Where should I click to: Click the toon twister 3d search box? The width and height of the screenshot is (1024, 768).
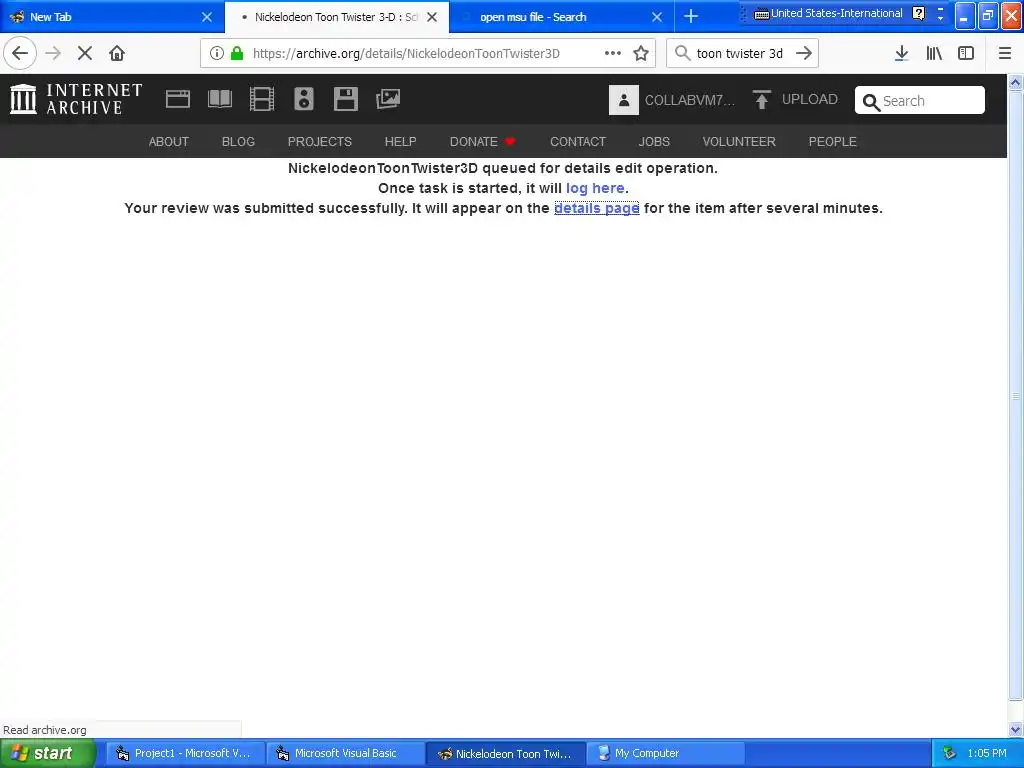coord(742,54)
